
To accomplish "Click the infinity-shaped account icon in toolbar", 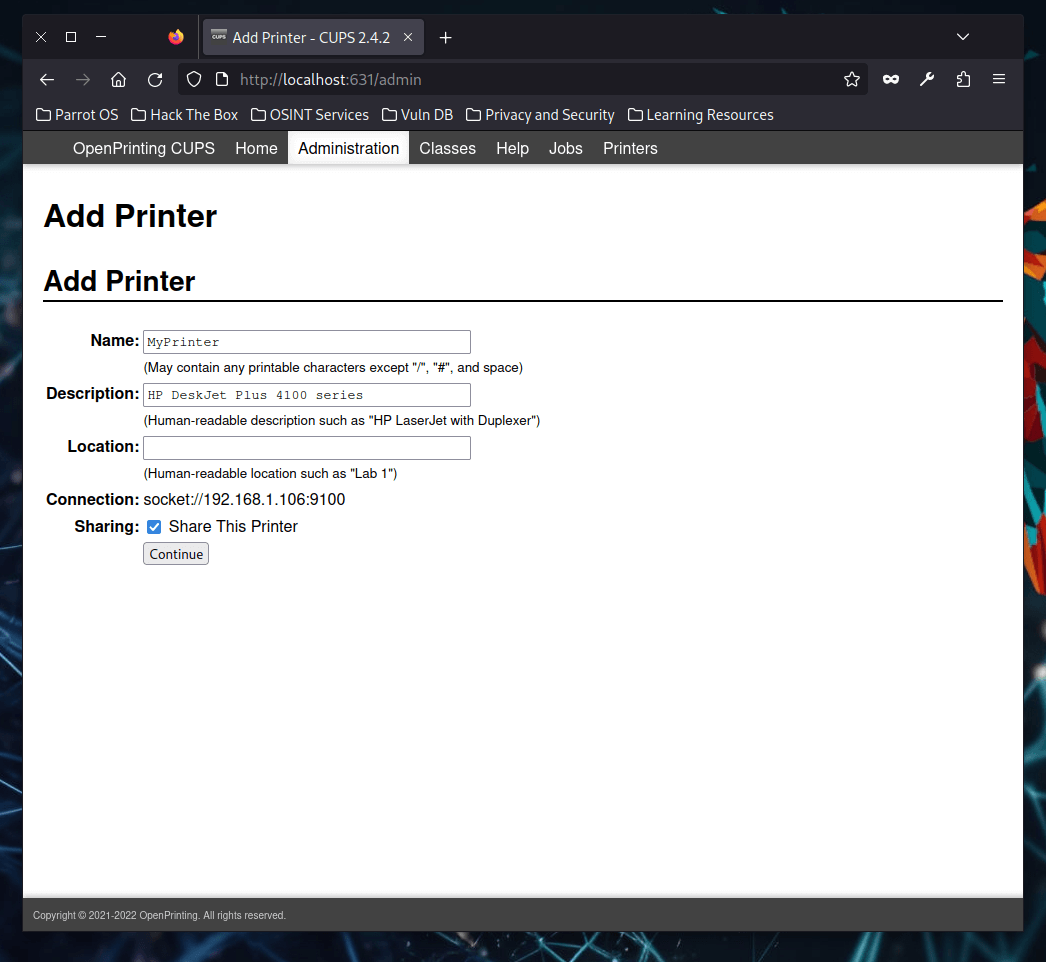I will tap(890, 79).
